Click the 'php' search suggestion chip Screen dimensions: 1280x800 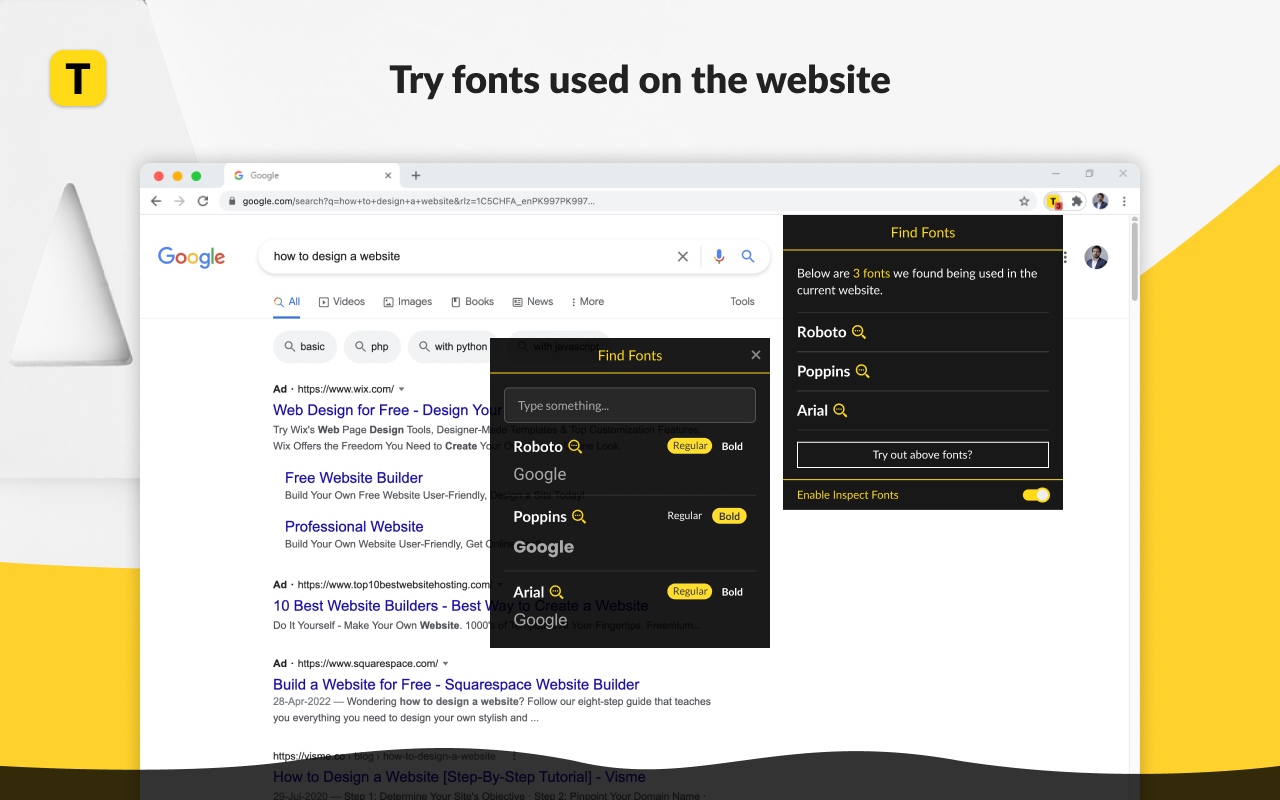point(372,347)
